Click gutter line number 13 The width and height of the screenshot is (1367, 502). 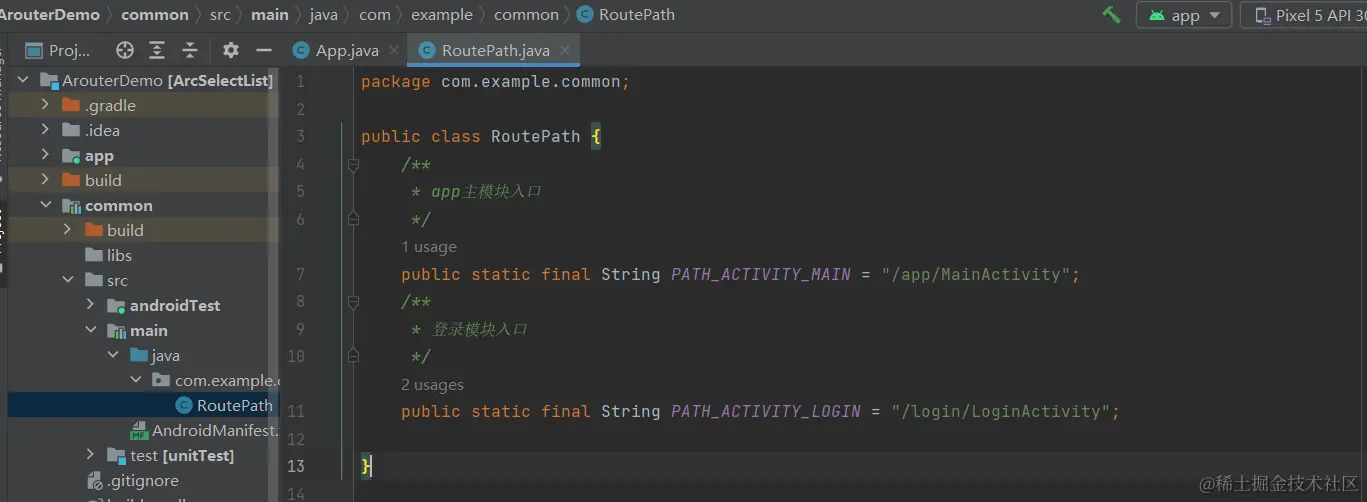tap(296, 466)
